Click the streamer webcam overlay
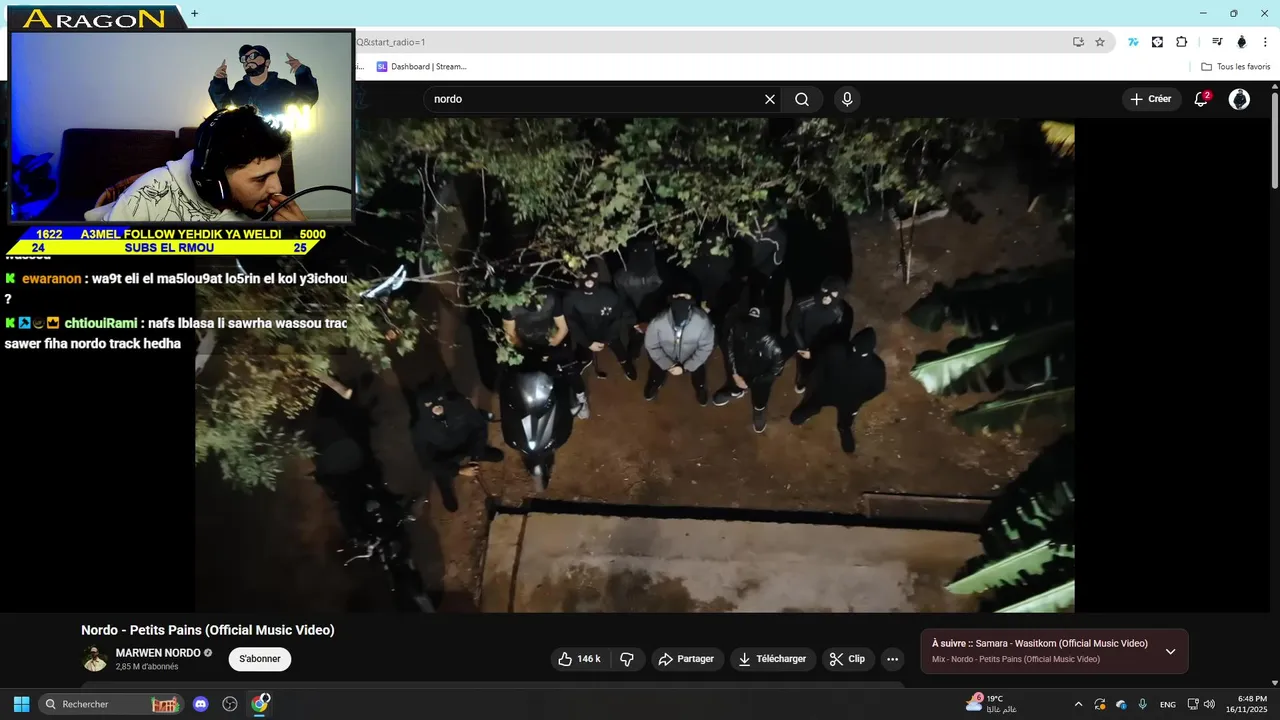This screenshot has width=1280, height=720. click(182, 125)
